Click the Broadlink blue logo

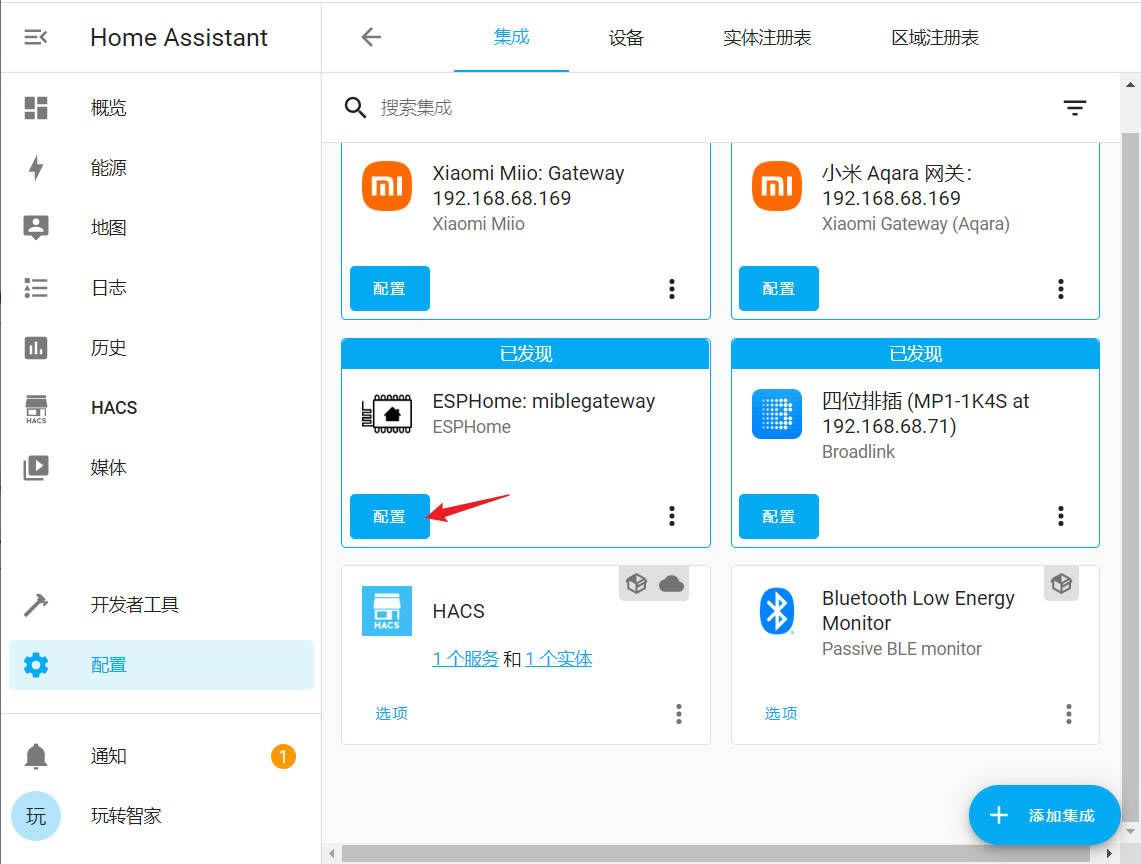776,414
